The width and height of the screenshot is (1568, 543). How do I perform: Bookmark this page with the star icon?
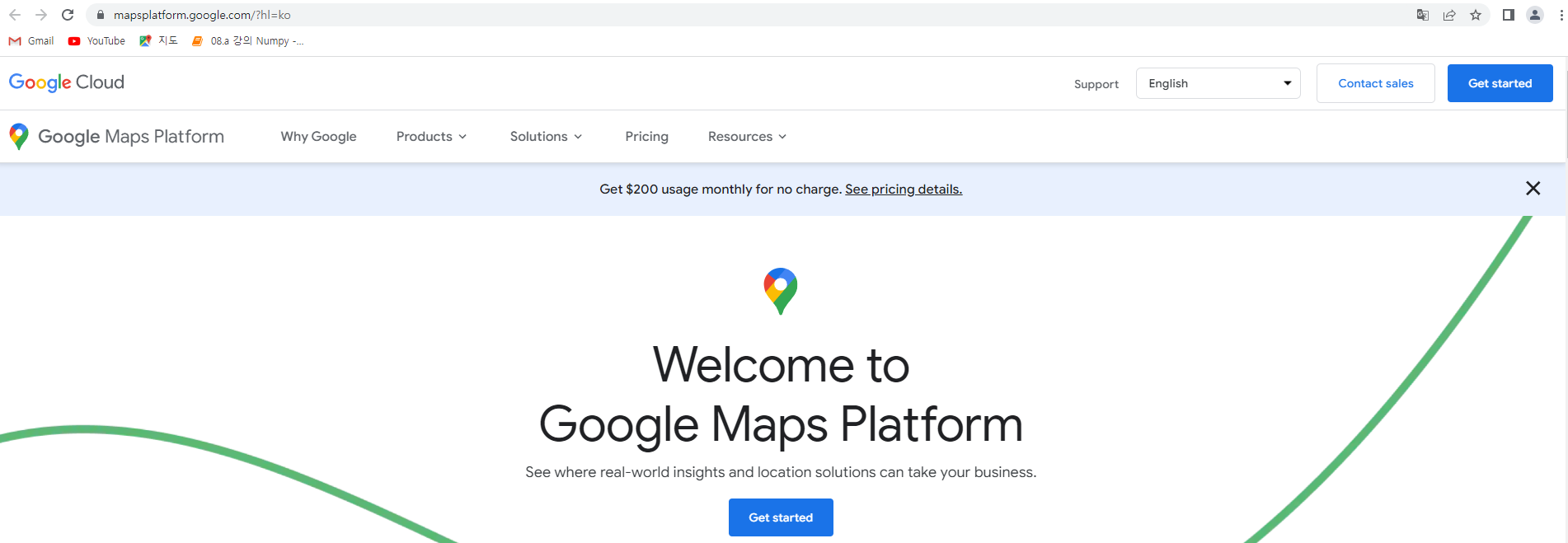pos(1476,15)
